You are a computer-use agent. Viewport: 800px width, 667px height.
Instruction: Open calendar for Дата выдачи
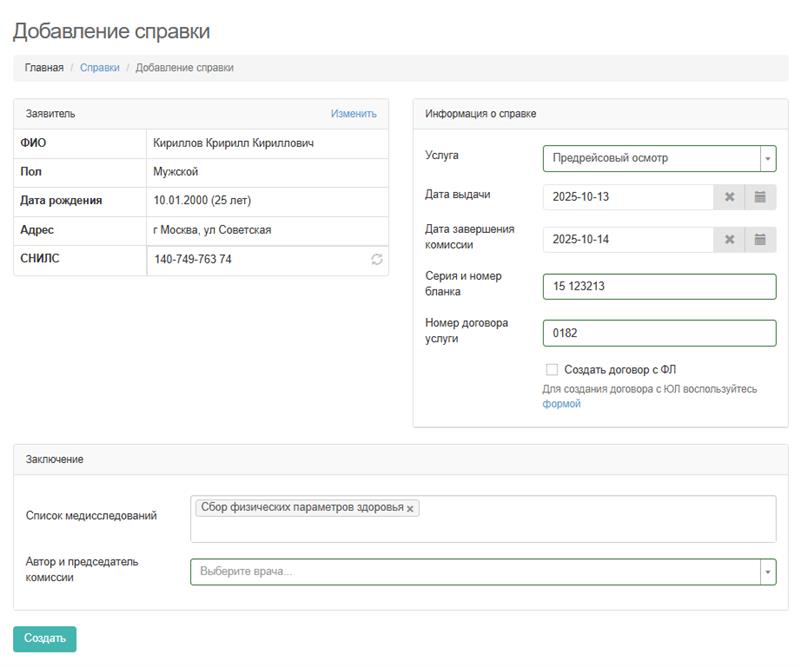(x=760, y=197)
